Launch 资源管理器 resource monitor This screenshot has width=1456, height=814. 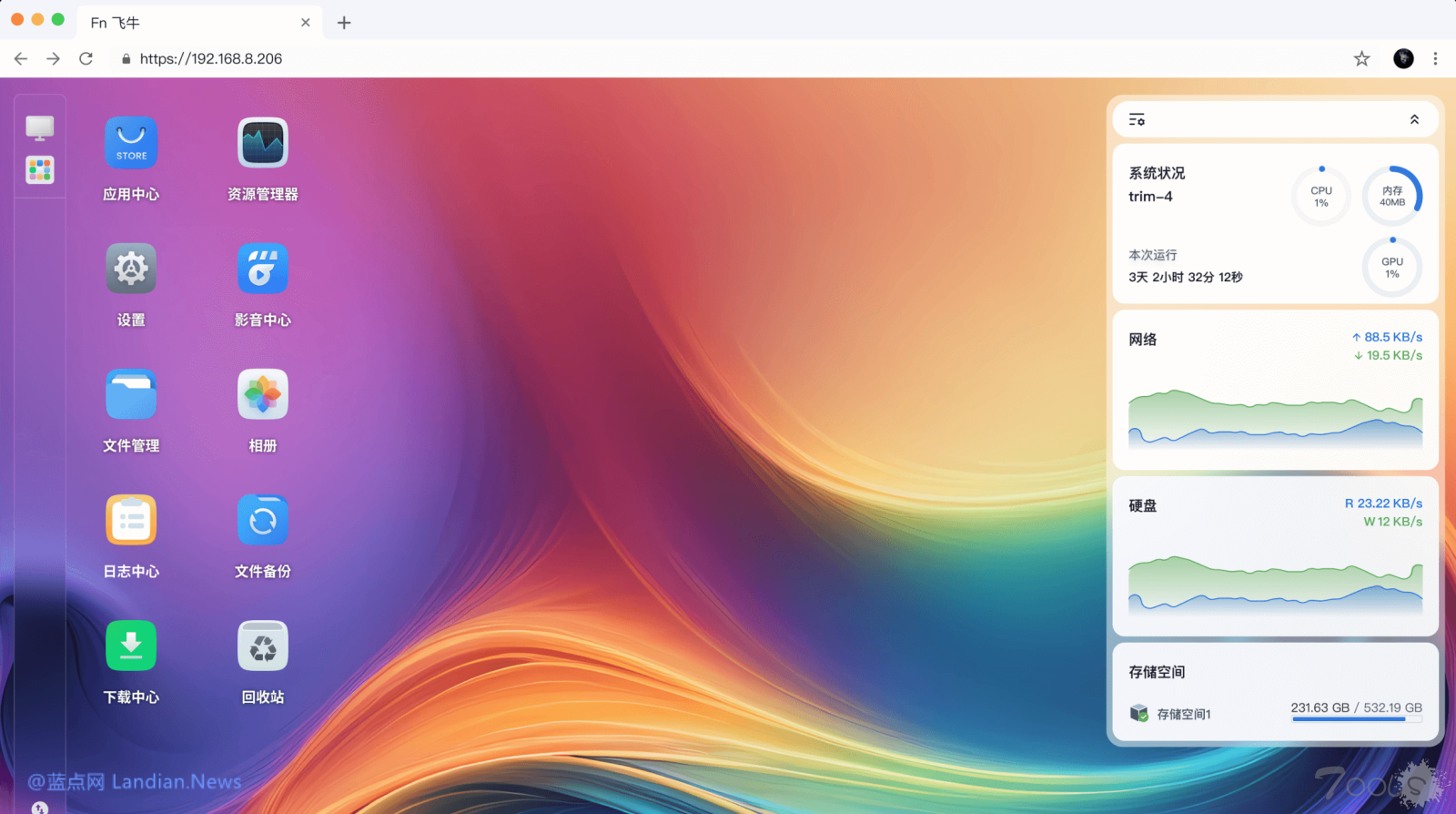click(x=263, y=143)
